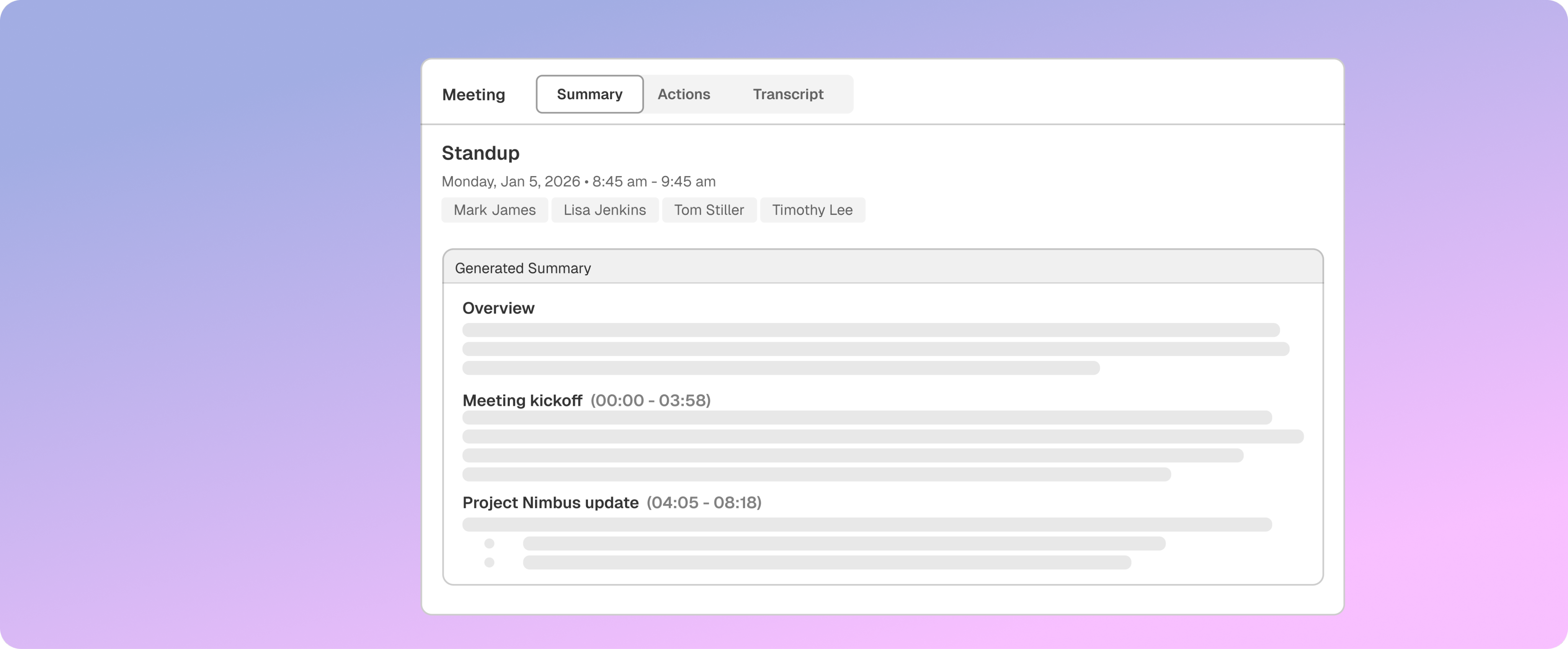
Task: Click the 00:00 - 03:58 timestamp
Action: click(x=650, y=401)
